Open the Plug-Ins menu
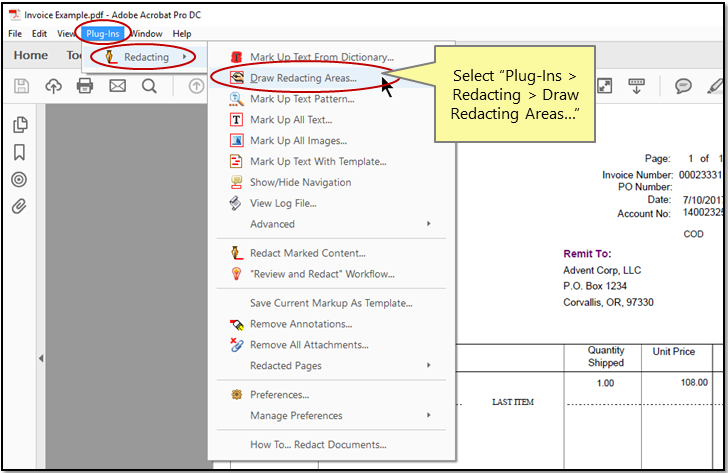728x473 pixels. point(105,33)
